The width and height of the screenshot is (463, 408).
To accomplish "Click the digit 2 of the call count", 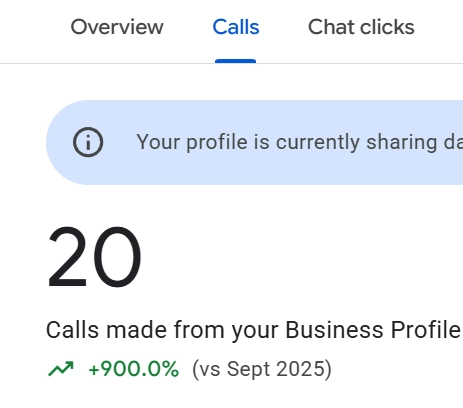I will point(68,256).
